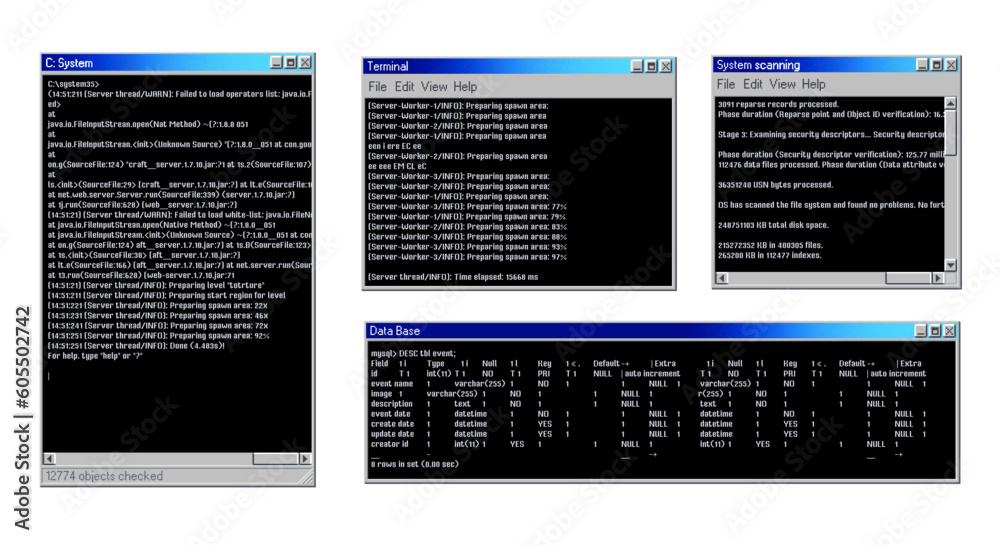This screenshot has height=545, width=1000.
Task: Click scroll up arrow in System scanning
Action: [951, 103]
